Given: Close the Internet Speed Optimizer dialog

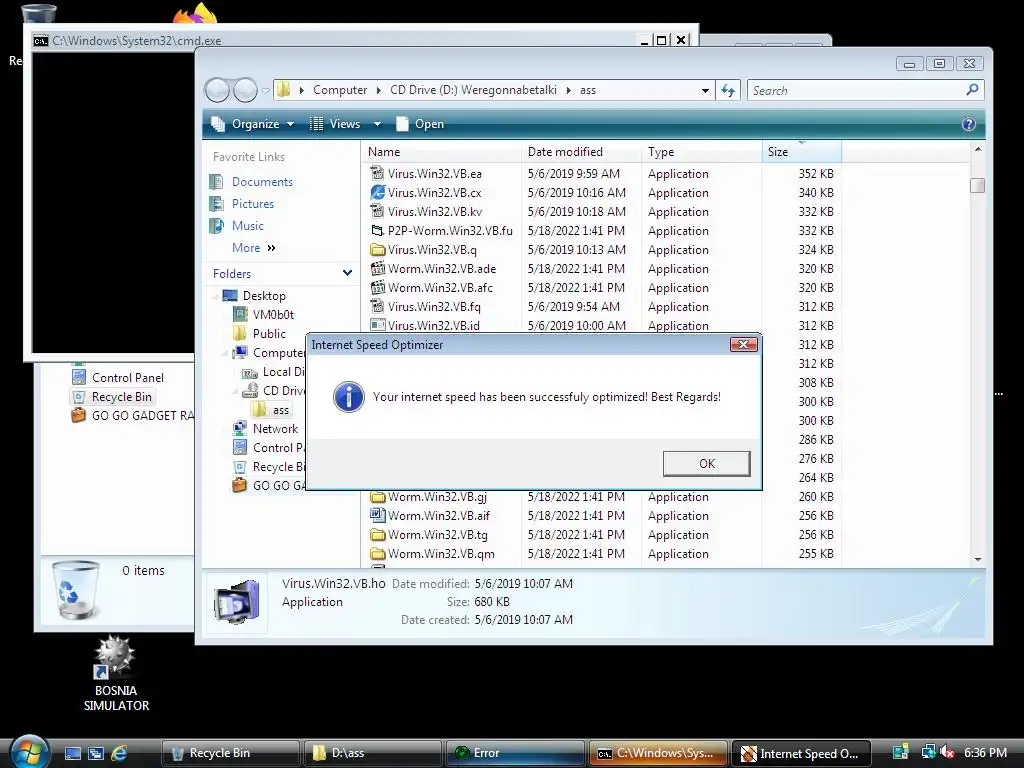Looking at the screenshot, I should (x=743, y=345).
